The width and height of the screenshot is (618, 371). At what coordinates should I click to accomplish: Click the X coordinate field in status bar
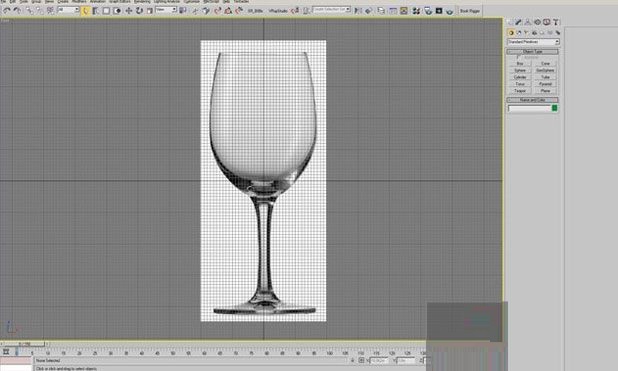(379, 360)
